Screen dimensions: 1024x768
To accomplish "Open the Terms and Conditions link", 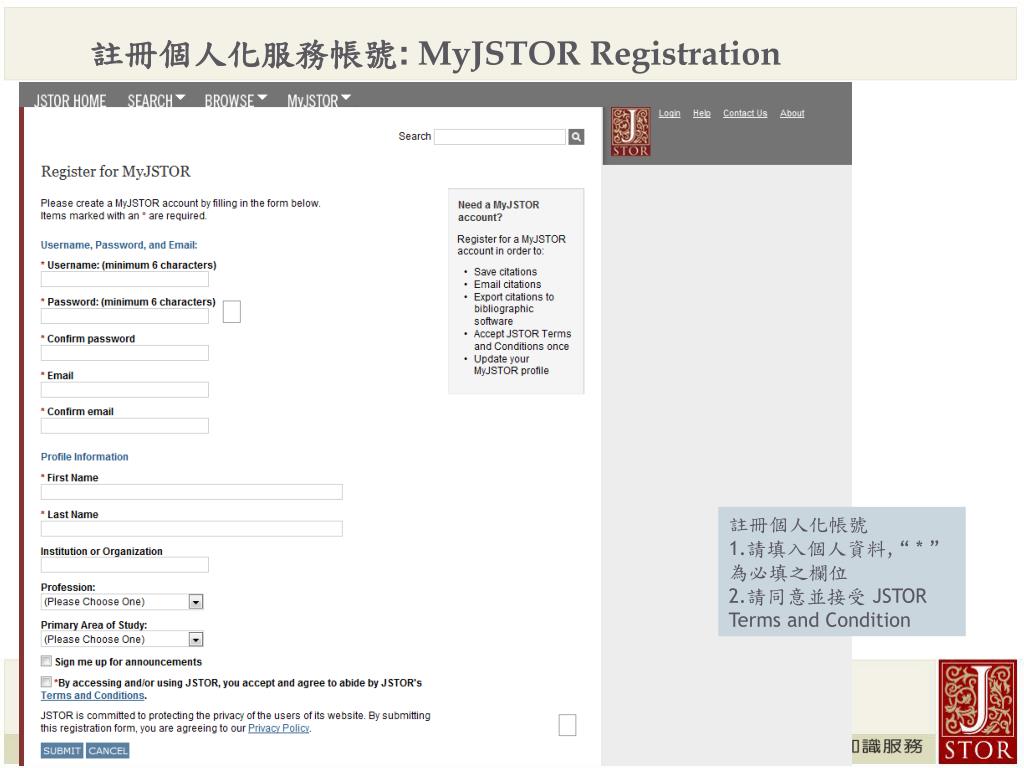I will 92,696.
